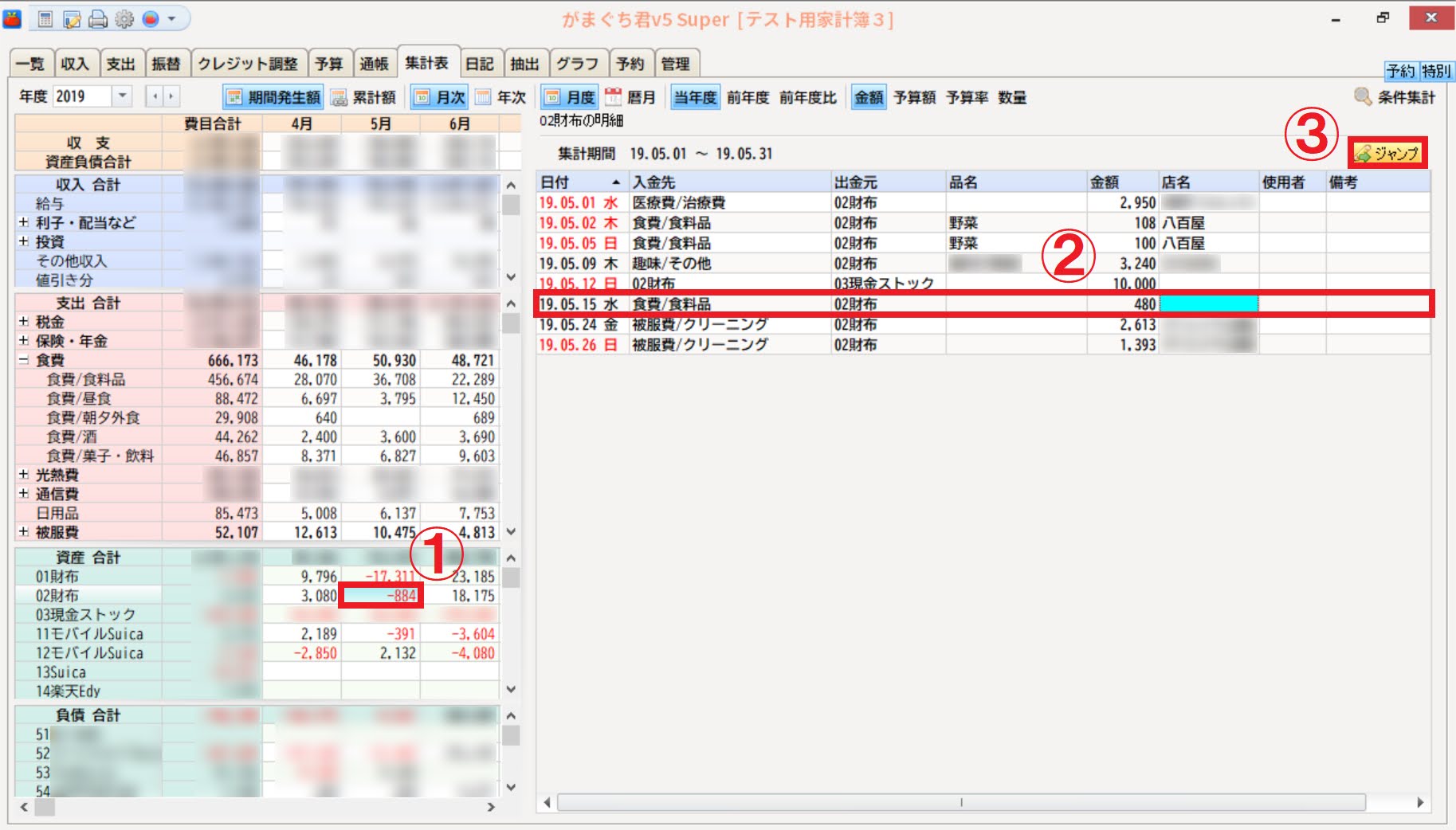Click the 入金先 column header
Screen dimensions: 1456x830
[x=730, y=182]
